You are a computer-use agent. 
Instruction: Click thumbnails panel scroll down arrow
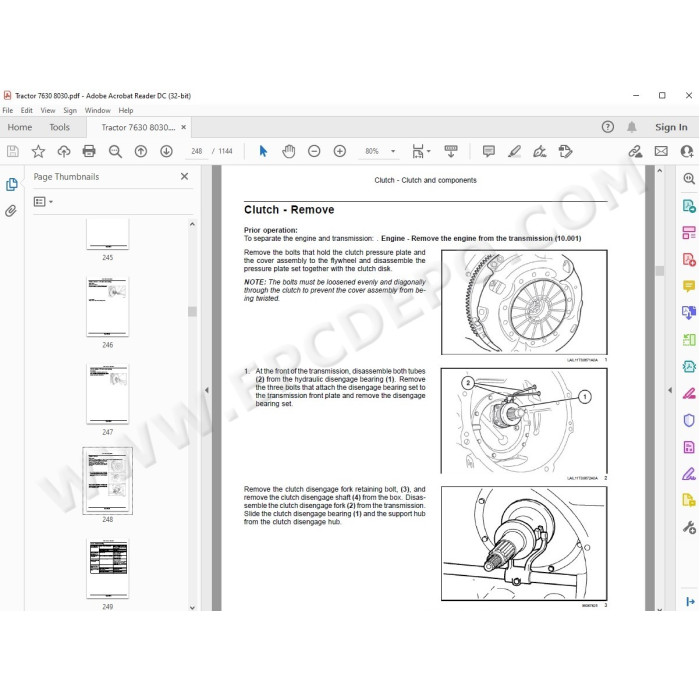click(192, 607)
